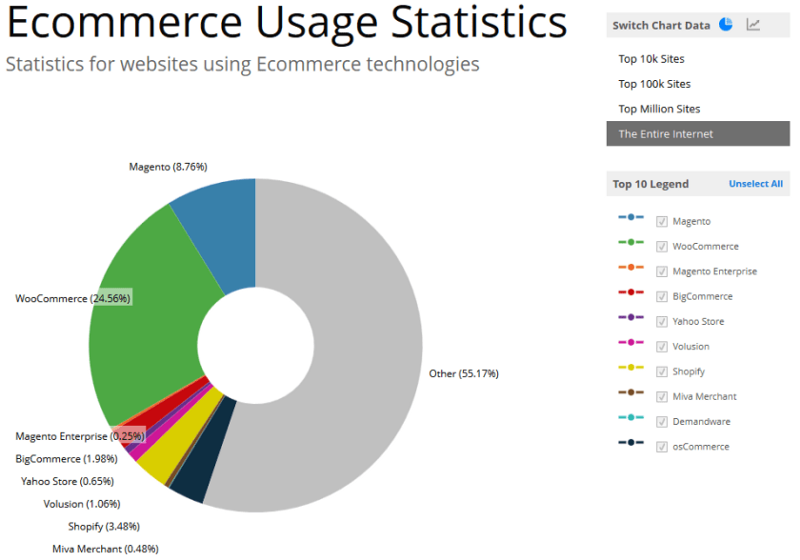Click the Ecommerce Usage Statistics heading
800x560 pixels.
287,21
